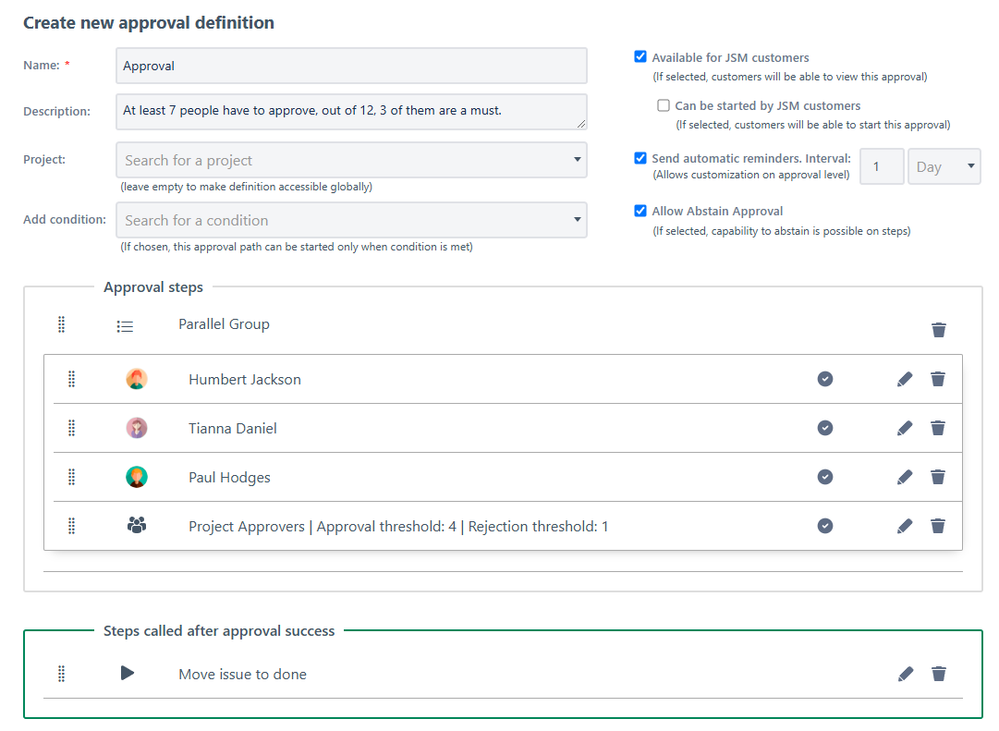This screenshot has width=999, height=731.
Task: Click the Tianna Daniel row drag handle
Action: [71, 428]
